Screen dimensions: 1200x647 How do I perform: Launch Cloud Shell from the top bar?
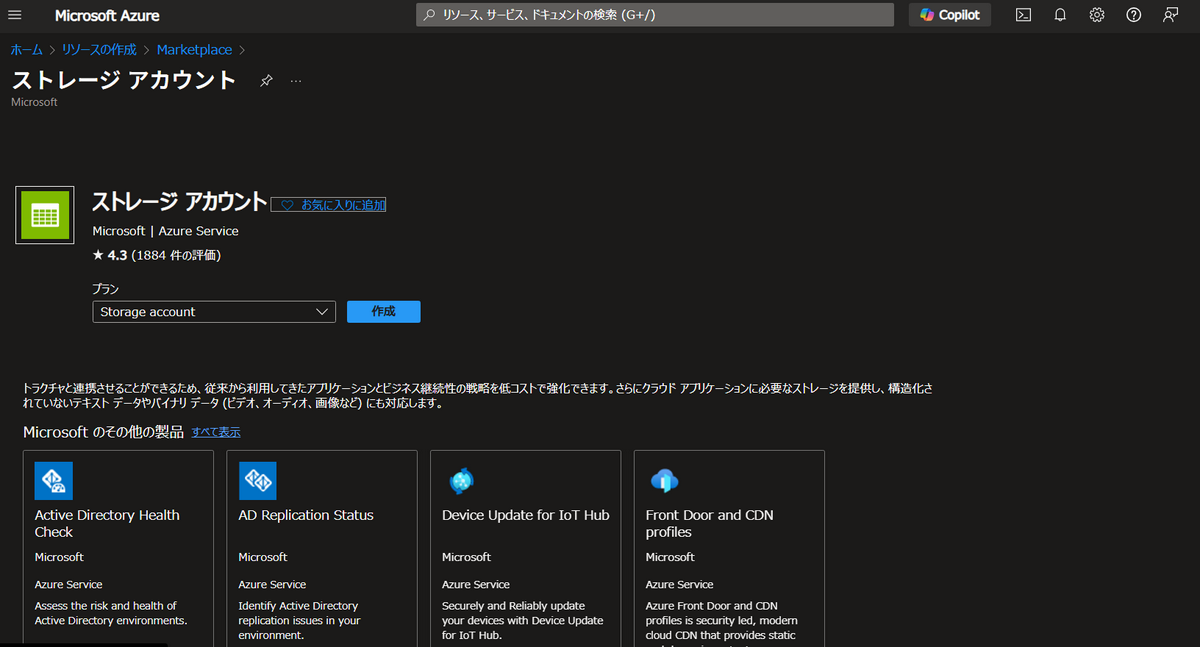(x=1023, y=15)
